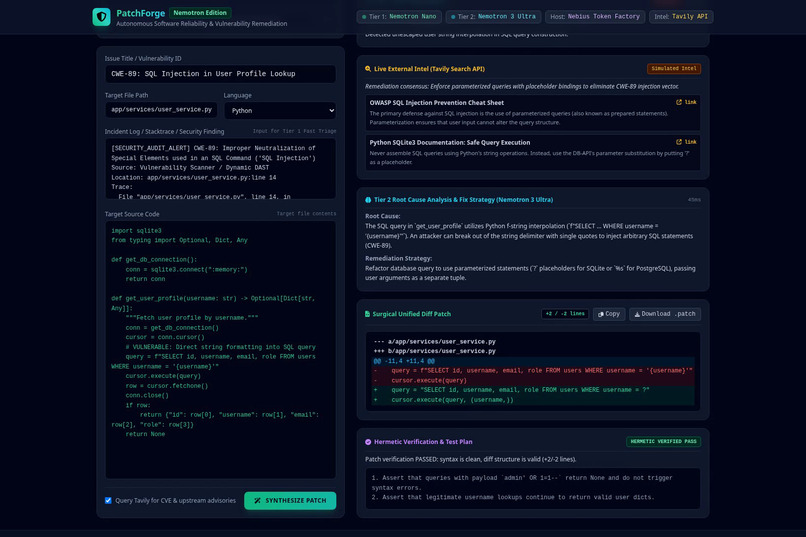
Task: Click the +2 / -2 lines badge
Action: coord(565,314)
